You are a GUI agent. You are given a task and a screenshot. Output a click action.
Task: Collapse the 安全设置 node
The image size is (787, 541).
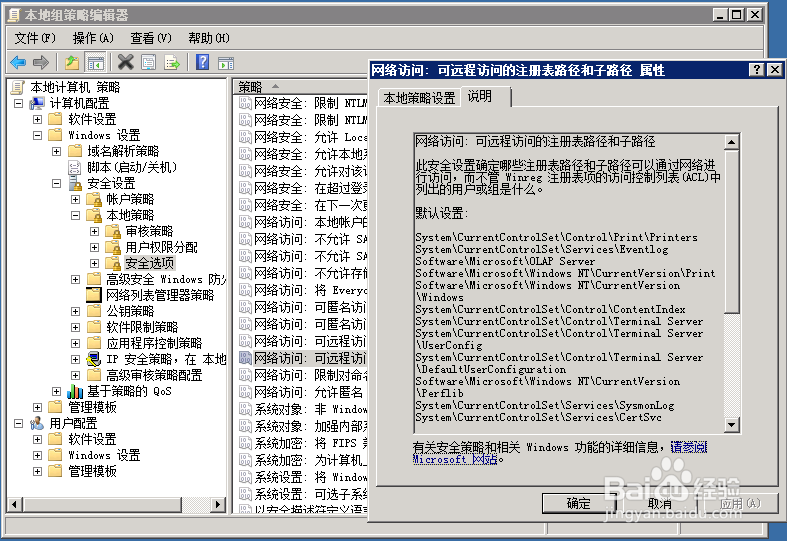click(x=57, y=184)
